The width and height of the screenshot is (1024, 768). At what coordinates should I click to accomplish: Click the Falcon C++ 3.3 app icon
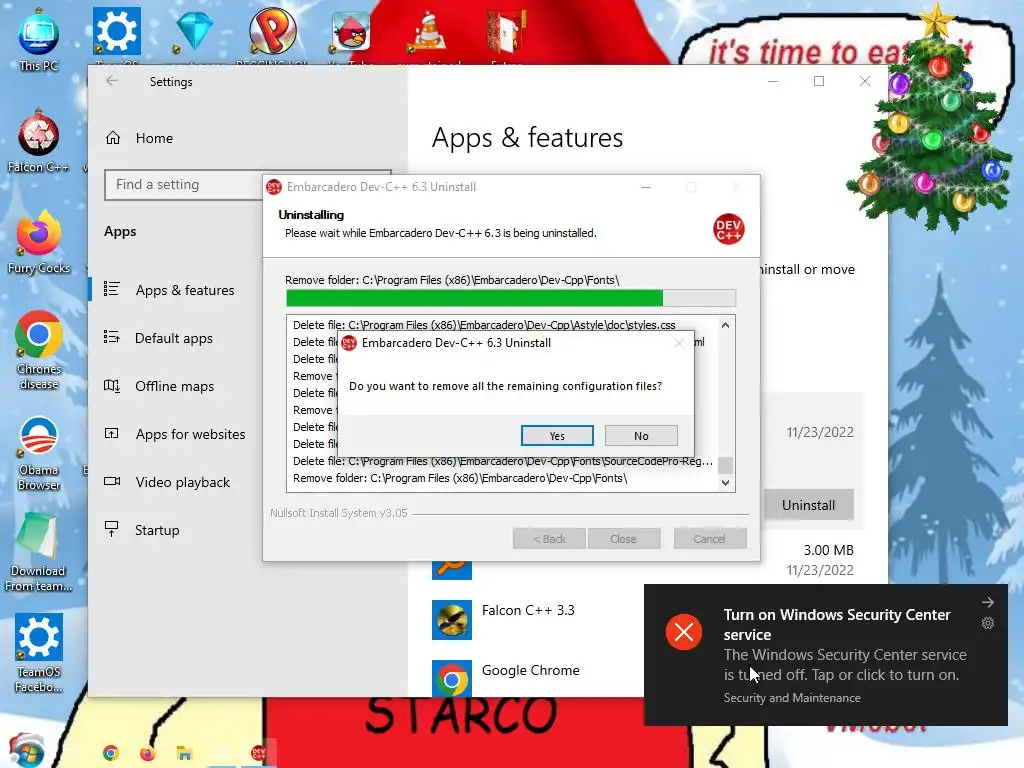(452, 620)
